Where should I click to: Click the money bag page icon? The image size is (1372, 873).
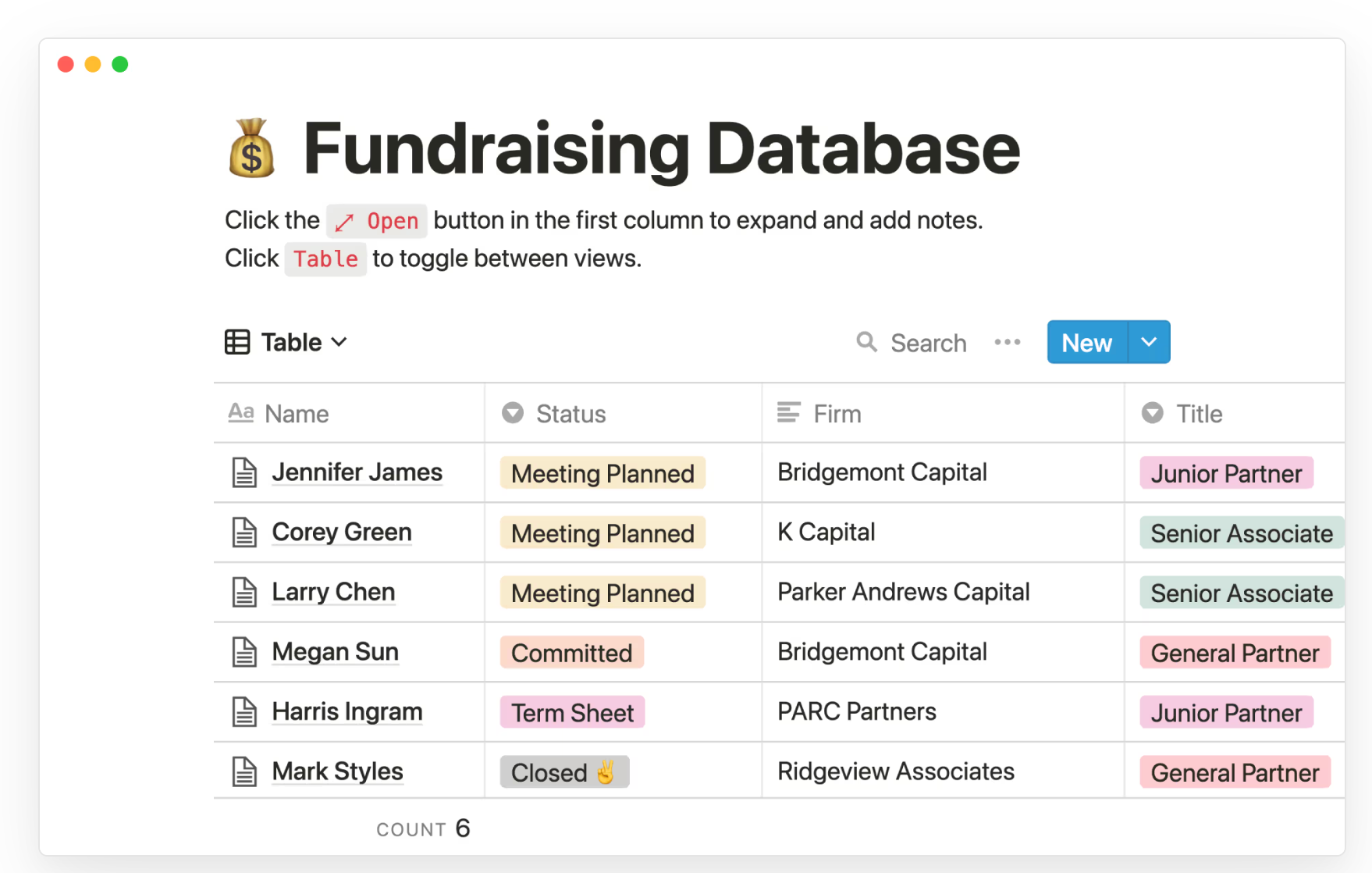click(x=251, y=148)
